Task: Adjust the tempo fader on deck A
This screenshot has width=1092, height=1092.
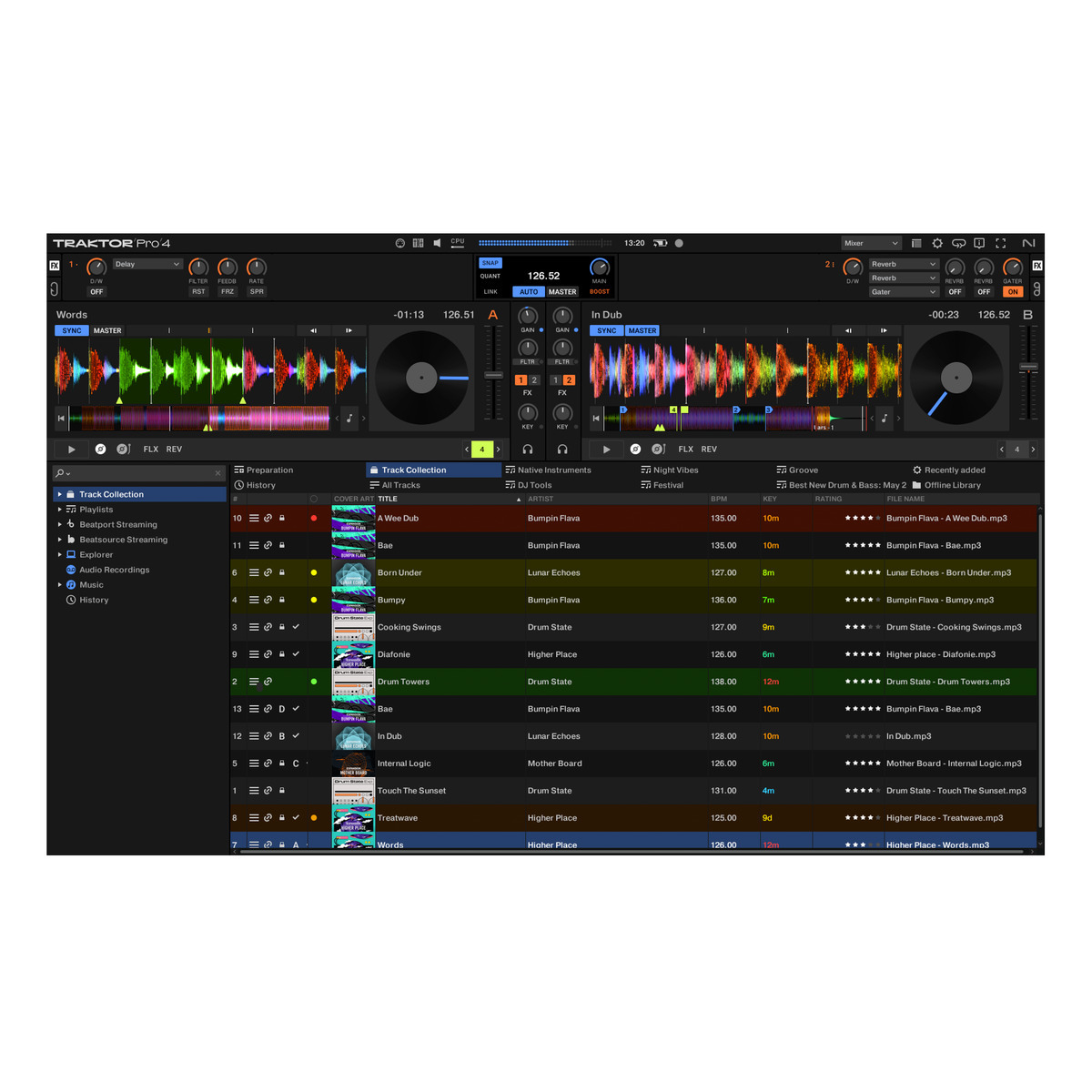Action: point(492,376)
